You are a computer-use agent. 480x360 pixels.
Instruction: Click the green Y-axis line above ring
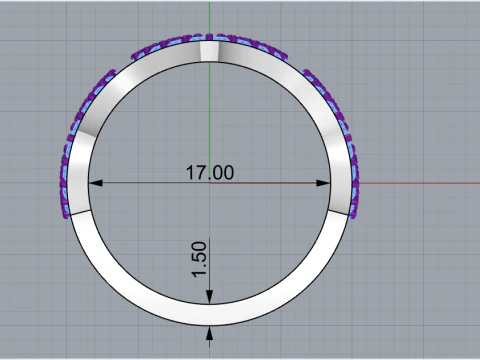point(209,17)
